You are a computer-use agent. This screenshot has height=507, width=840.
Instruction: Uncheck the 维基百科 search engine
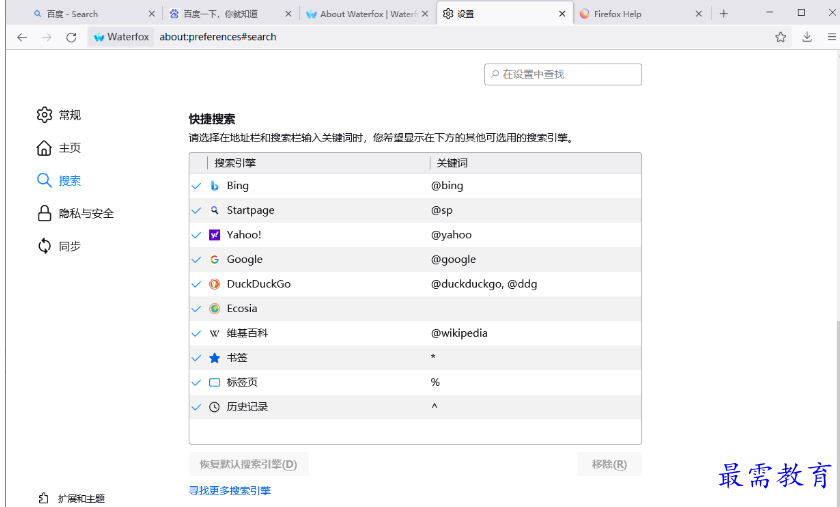click(x=196, y=333)
